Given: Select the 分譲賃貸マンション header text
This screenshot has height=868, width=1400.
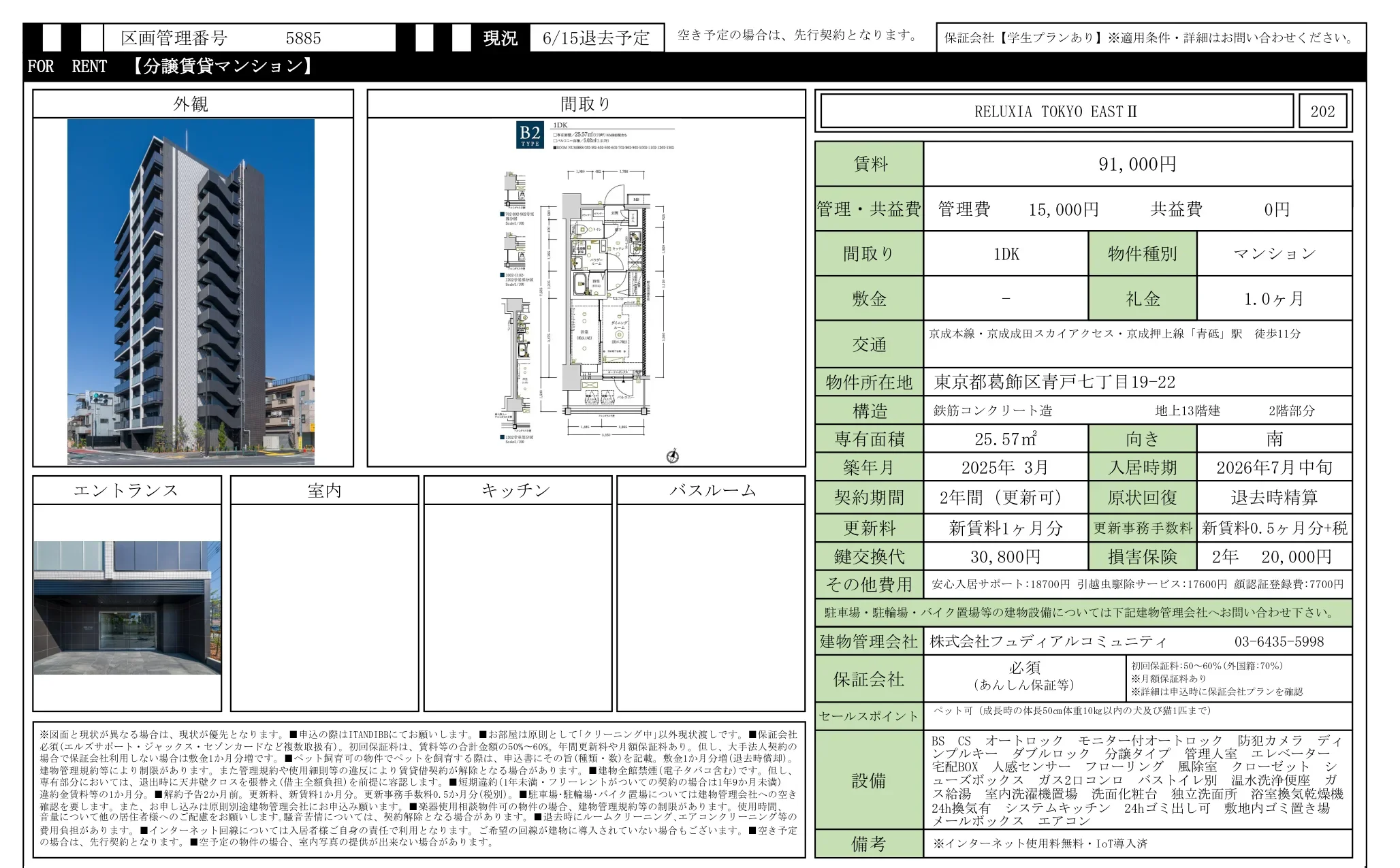Looking at the screenshot, I should click(x=221, y=66).
